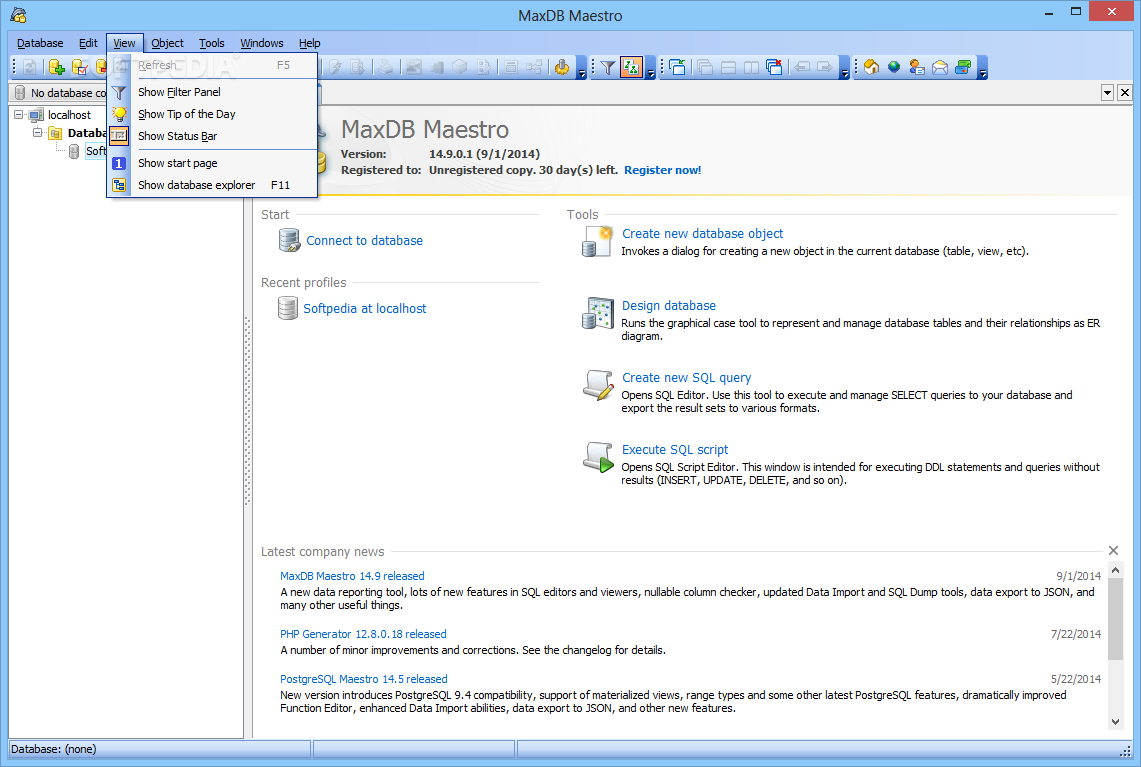The width and height of the screenshot is (1141, 767).
Task: Click the funnel filter icon in toolbar
Action: (x=608, y=68)
